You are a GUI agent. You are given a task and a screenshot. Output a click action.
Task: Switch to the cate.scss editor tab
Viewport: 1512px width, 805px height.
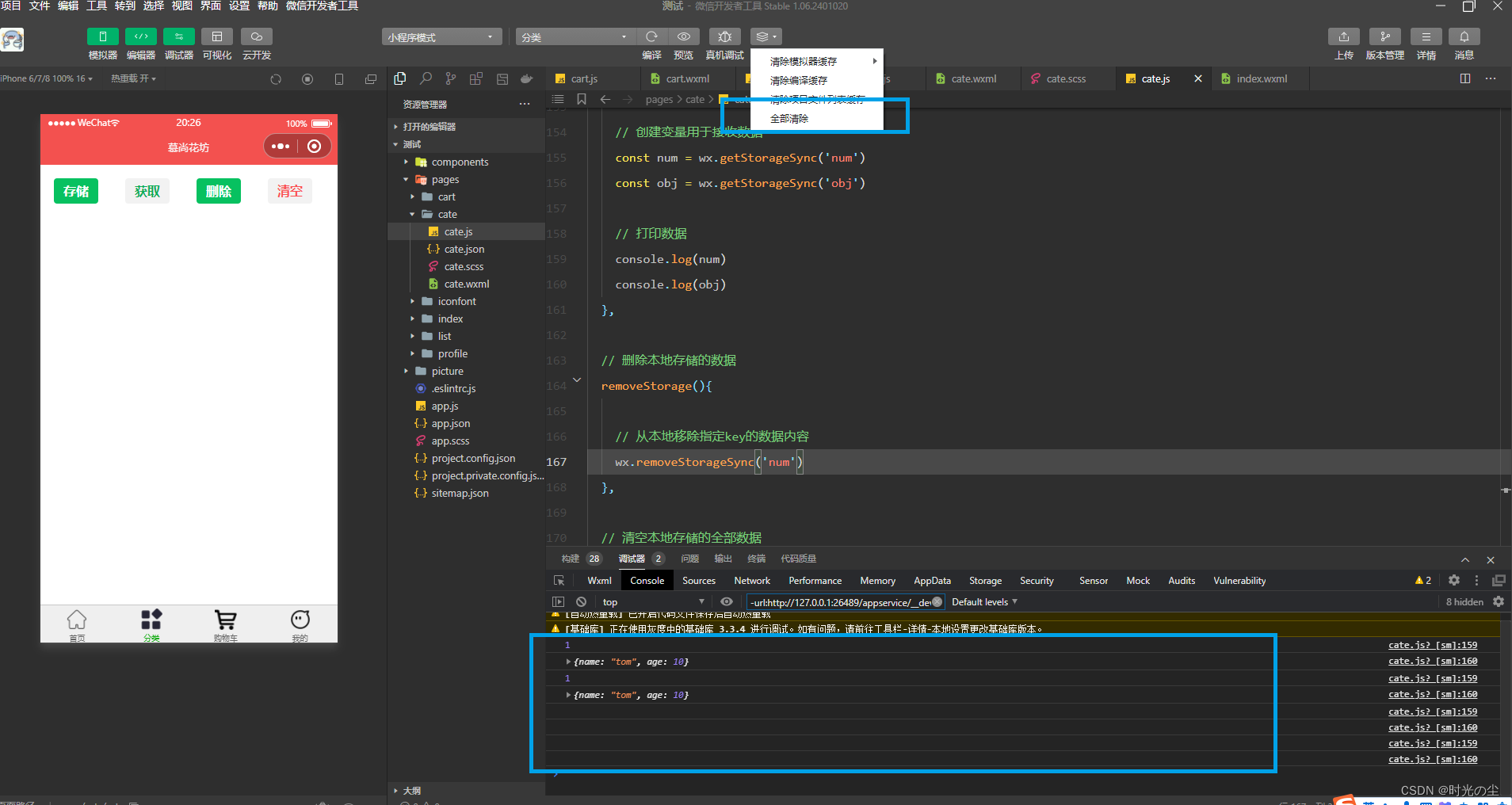1066,78
